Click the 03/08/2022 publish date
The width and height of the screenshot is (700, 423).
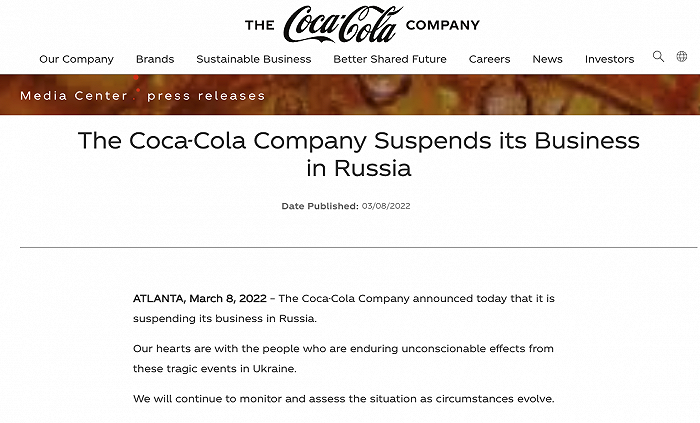pyautogui.click(x=386, y=206)
